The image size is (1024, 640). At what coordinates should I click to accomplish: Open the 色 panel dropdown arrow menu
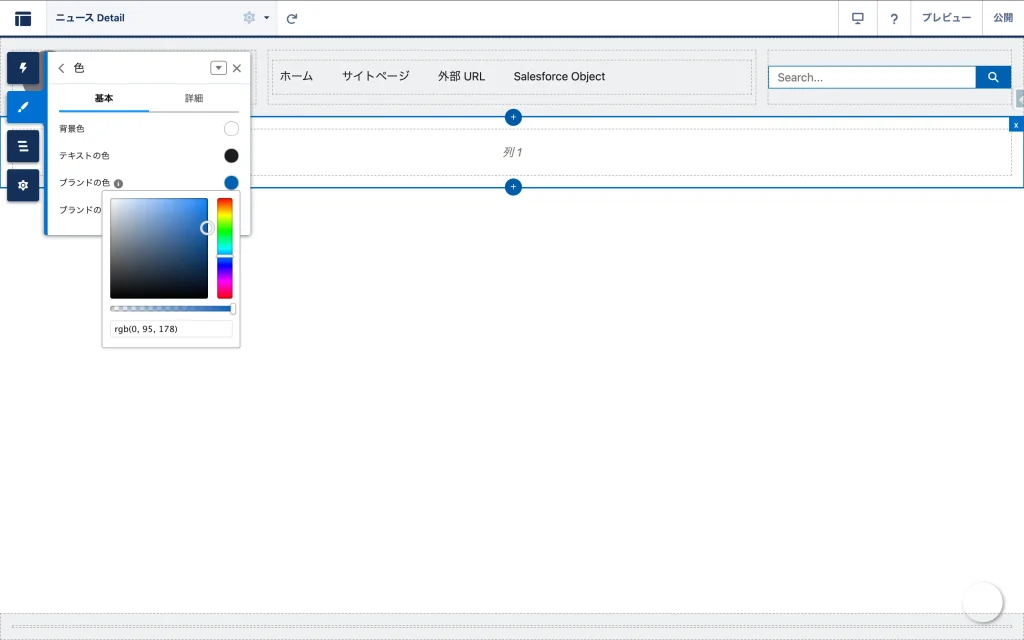(218, 68)
